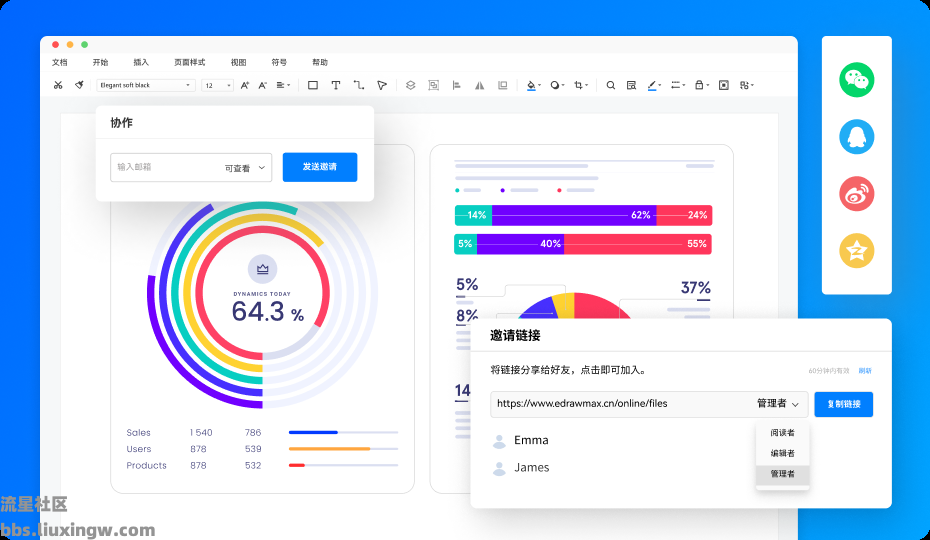Screen dimensions: 930x540
Task: Open the Layers stack icon
Action: 410,85
